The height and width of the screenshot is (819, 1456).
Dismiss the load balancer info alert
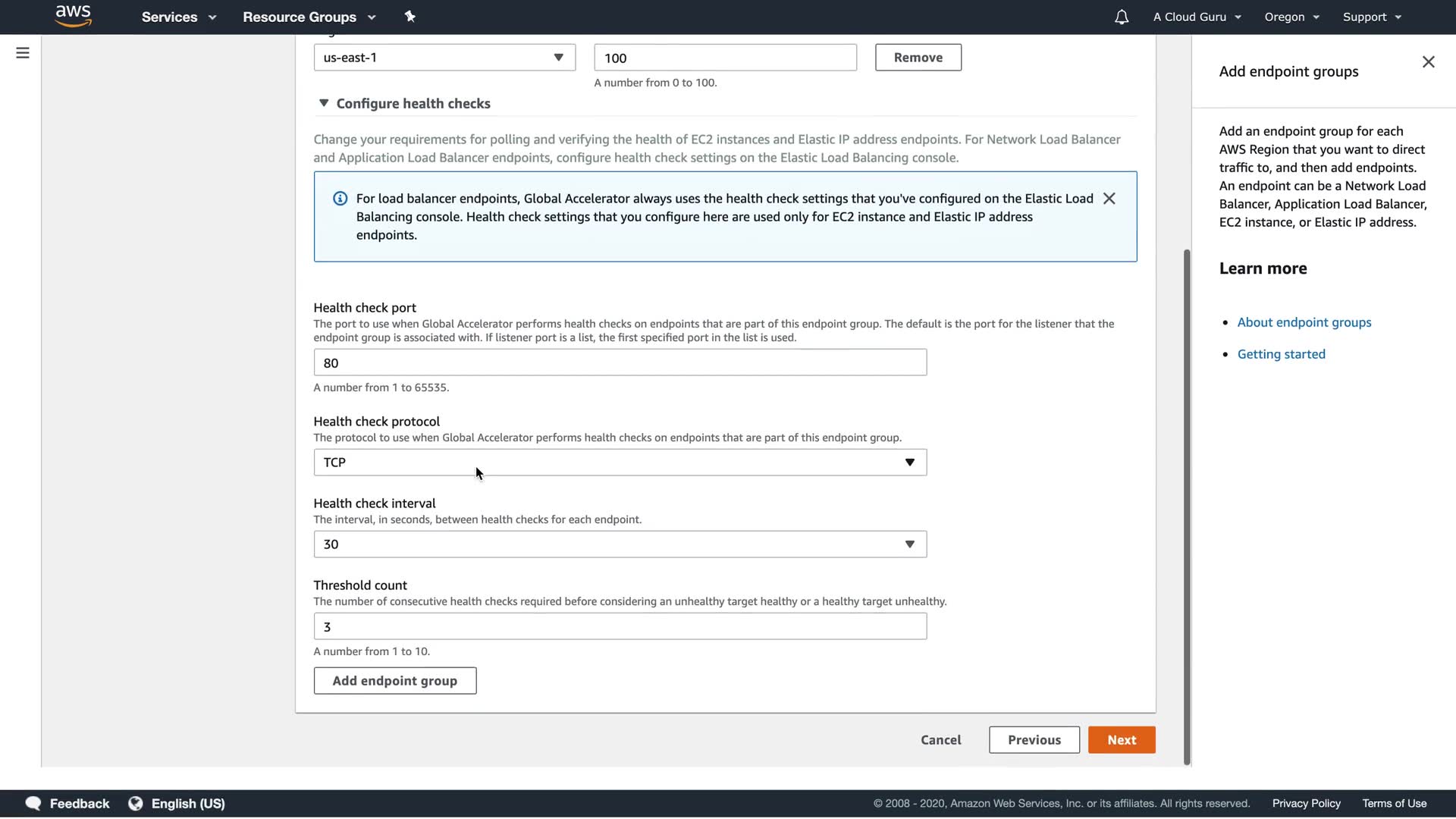click(1109, 199)
